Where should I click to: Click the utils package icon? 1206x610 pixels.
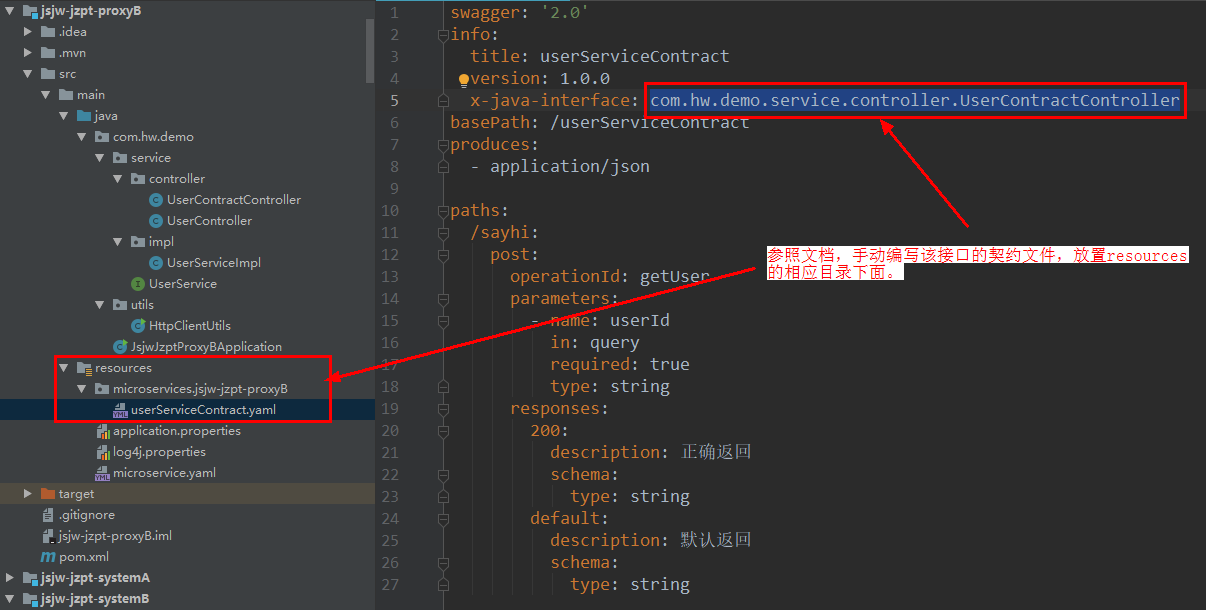click(x=120, y=304)
